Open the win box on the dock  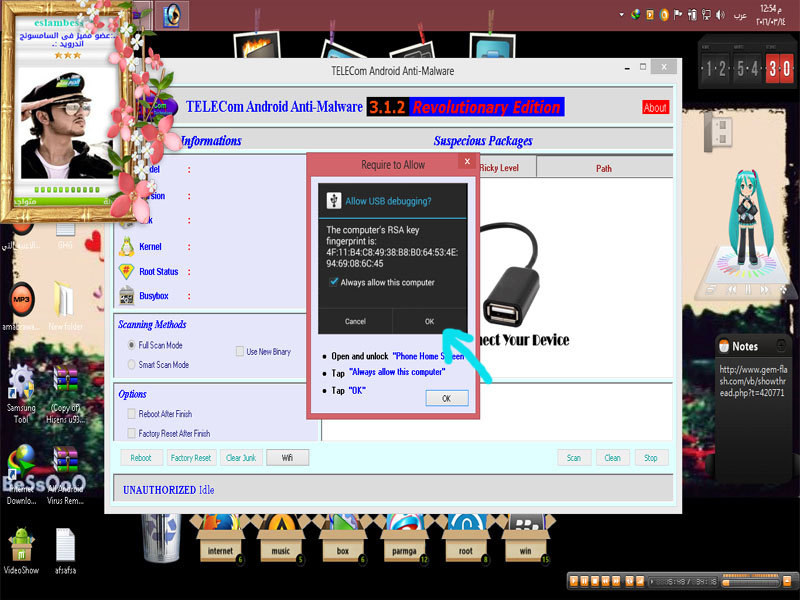pos(526,540)
